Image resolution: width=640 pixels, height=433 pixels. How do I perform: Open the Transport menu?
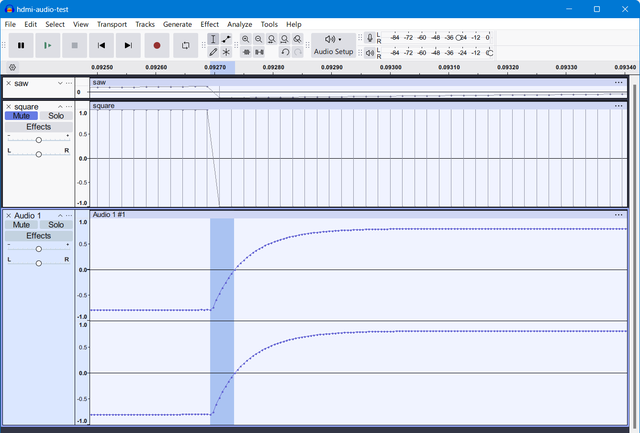pyautogui.click(x=112, y=24)
